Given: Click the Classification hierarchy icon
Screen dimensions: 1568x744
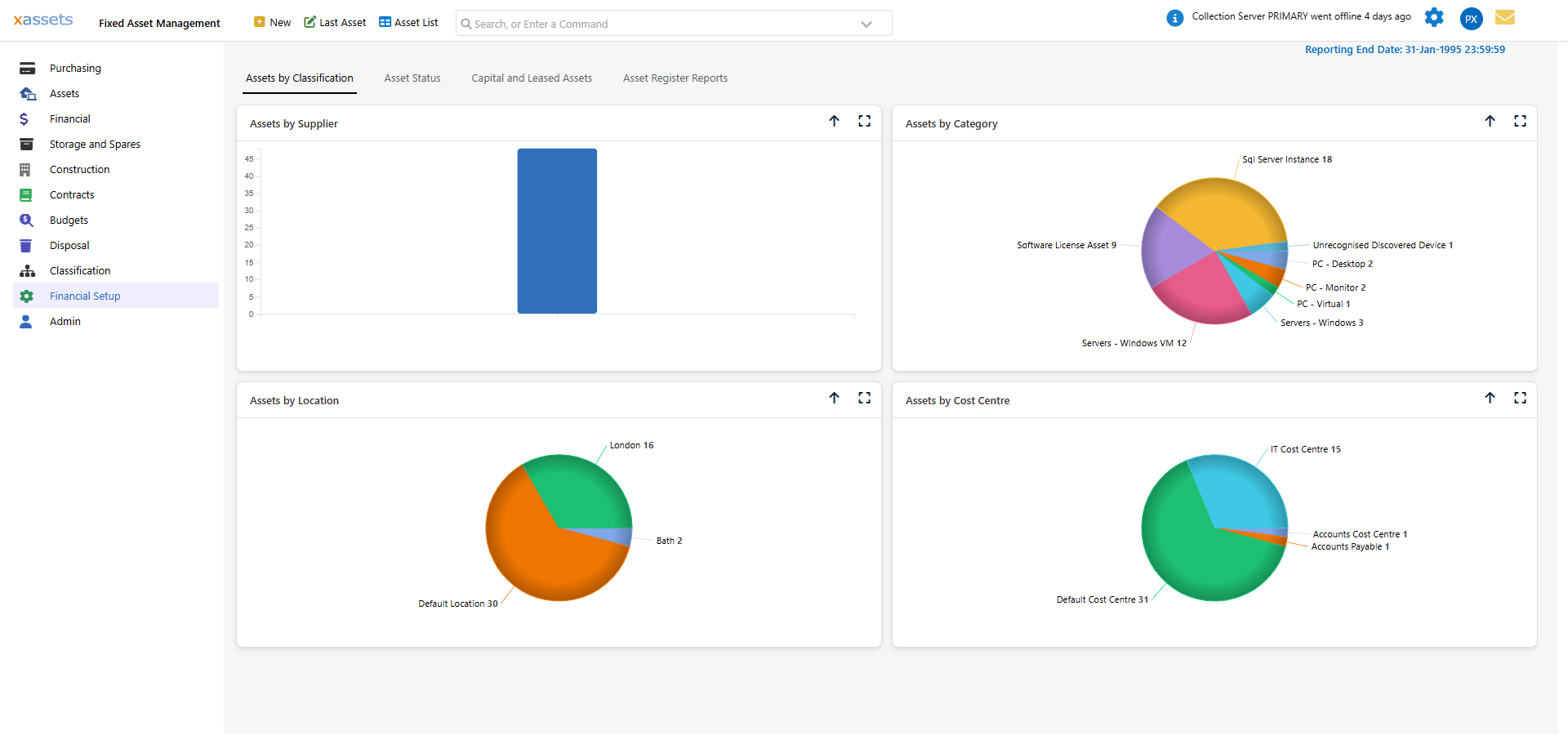Looking at the screenshot, I should 27,270.
